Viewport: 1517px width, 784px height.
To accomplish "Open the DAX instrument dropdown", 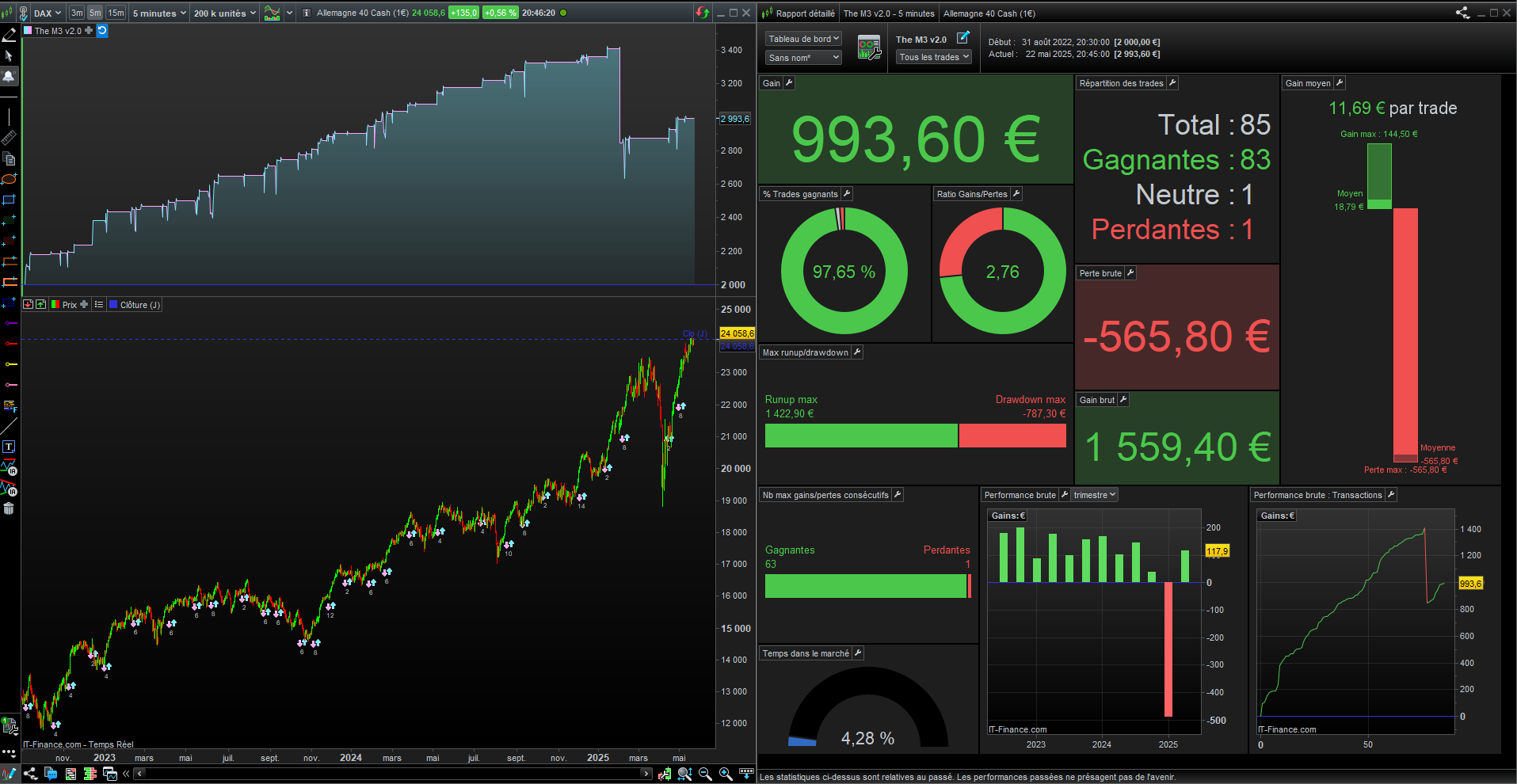I will point(47,13).
